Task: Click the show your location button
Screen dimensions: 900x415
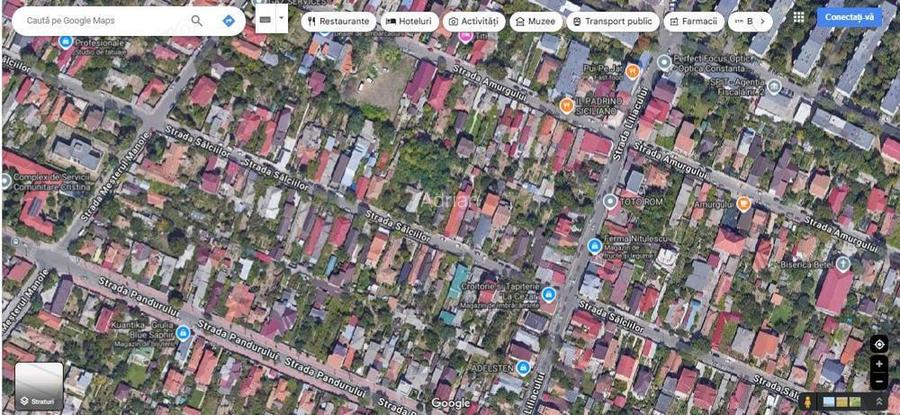Action: coord(879,344)
